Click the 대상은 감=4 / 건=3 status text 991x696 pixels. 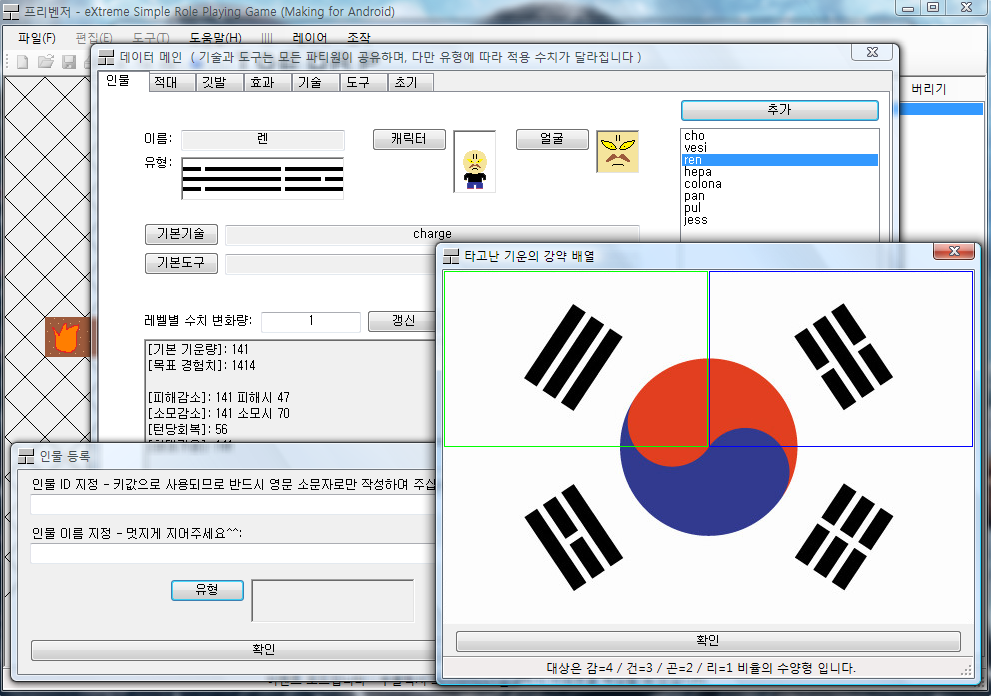701,668
